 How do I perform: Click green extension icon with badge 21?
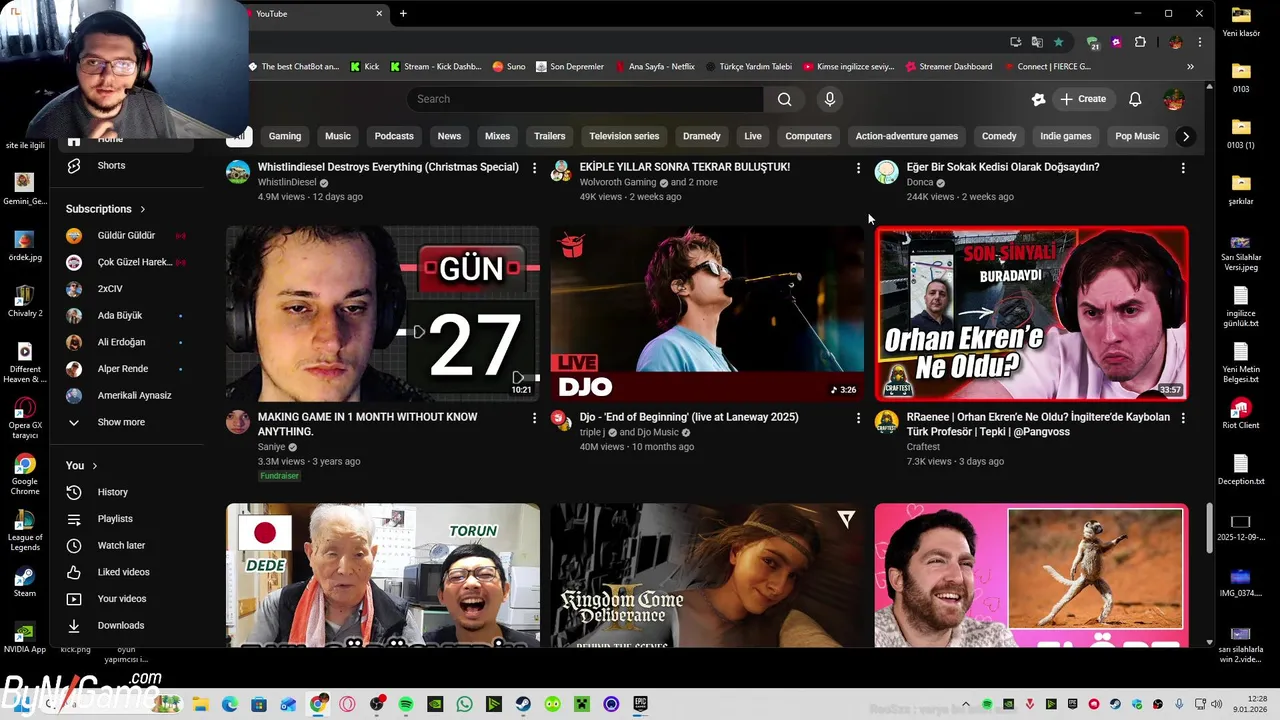point(1093,43)
